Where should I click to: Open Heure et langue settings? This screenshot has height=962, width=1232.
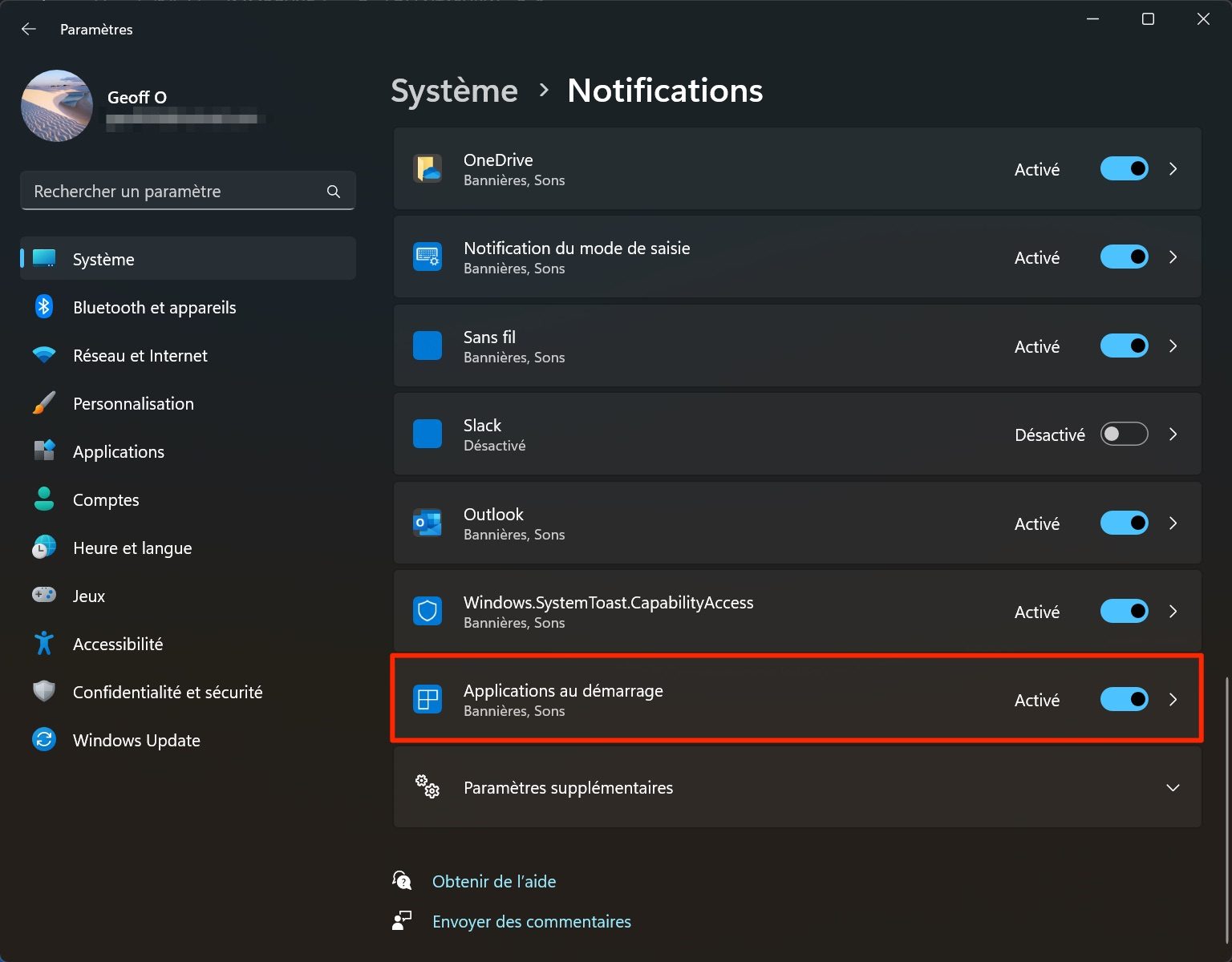[188, 548]
